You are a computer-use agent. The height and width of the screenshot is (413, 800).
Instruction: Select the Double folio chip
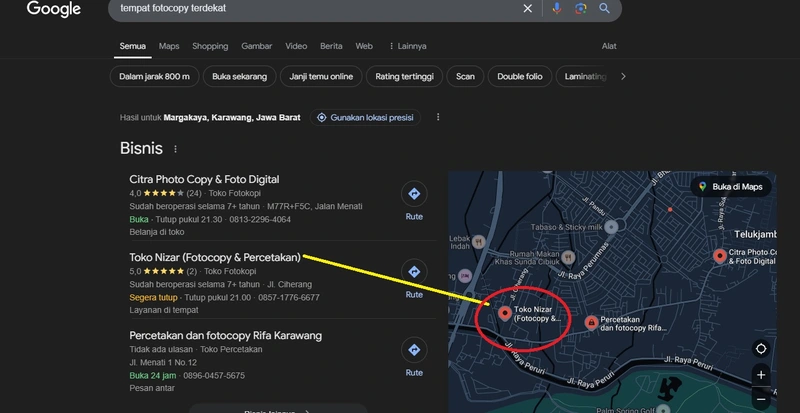pyautogui.click(x=520, y=77)
